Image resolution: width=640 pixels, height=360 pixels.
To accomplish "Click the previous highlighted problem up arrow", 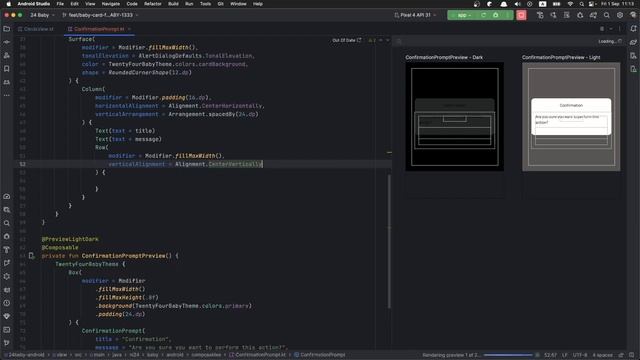I will coord(381,40).
